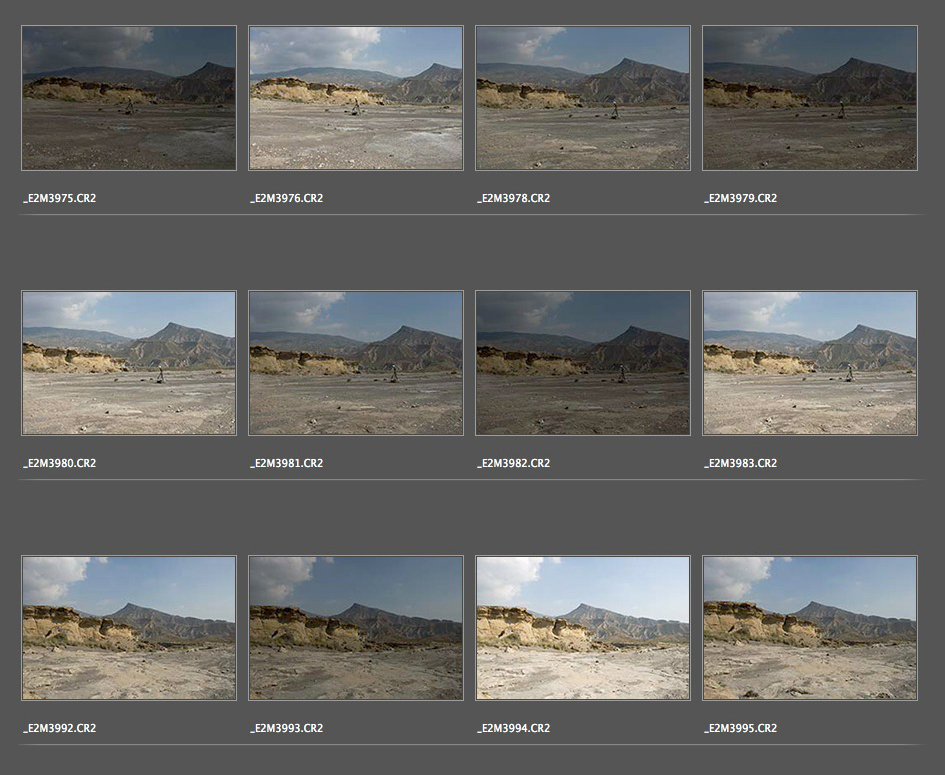Click the _E2M3993.CR2 filename label
Screen dimensions: 945x775
click(287, 728)
